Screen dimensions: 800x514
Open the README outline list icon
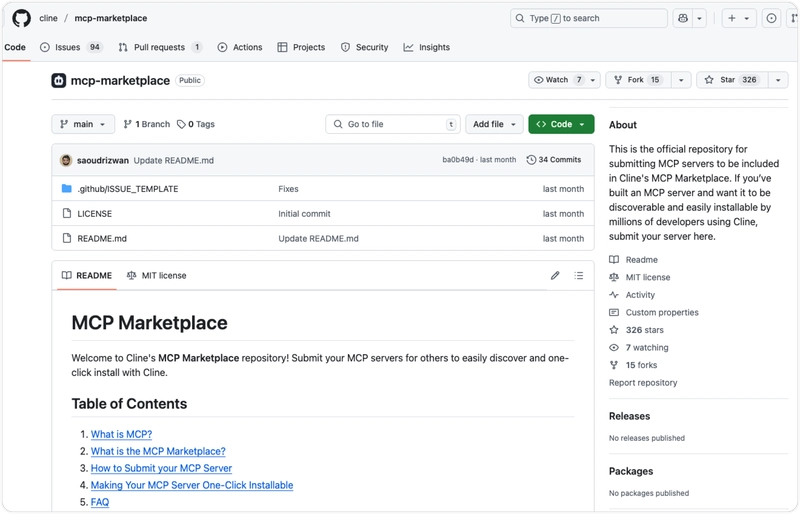pyautogui.click(x=579, y=276)
